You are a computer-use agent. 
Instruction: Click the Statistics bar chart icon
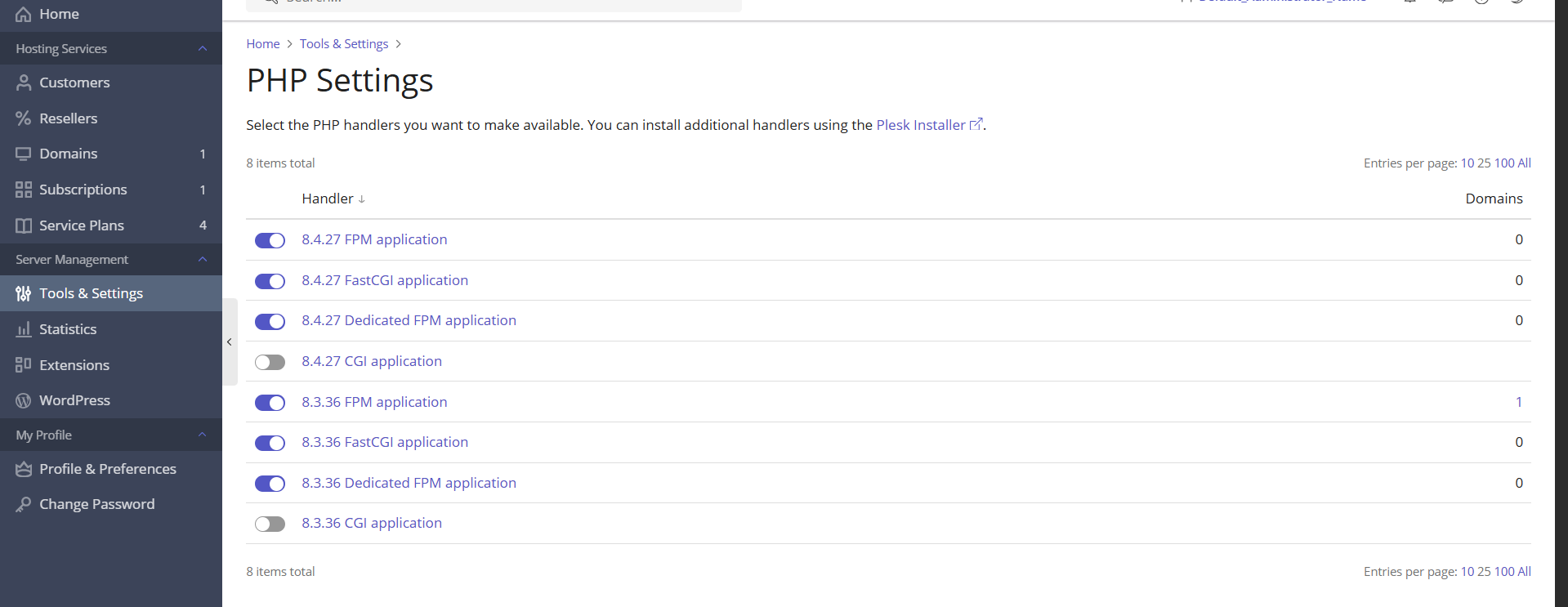pyautogui.click(x=24, y=329)
